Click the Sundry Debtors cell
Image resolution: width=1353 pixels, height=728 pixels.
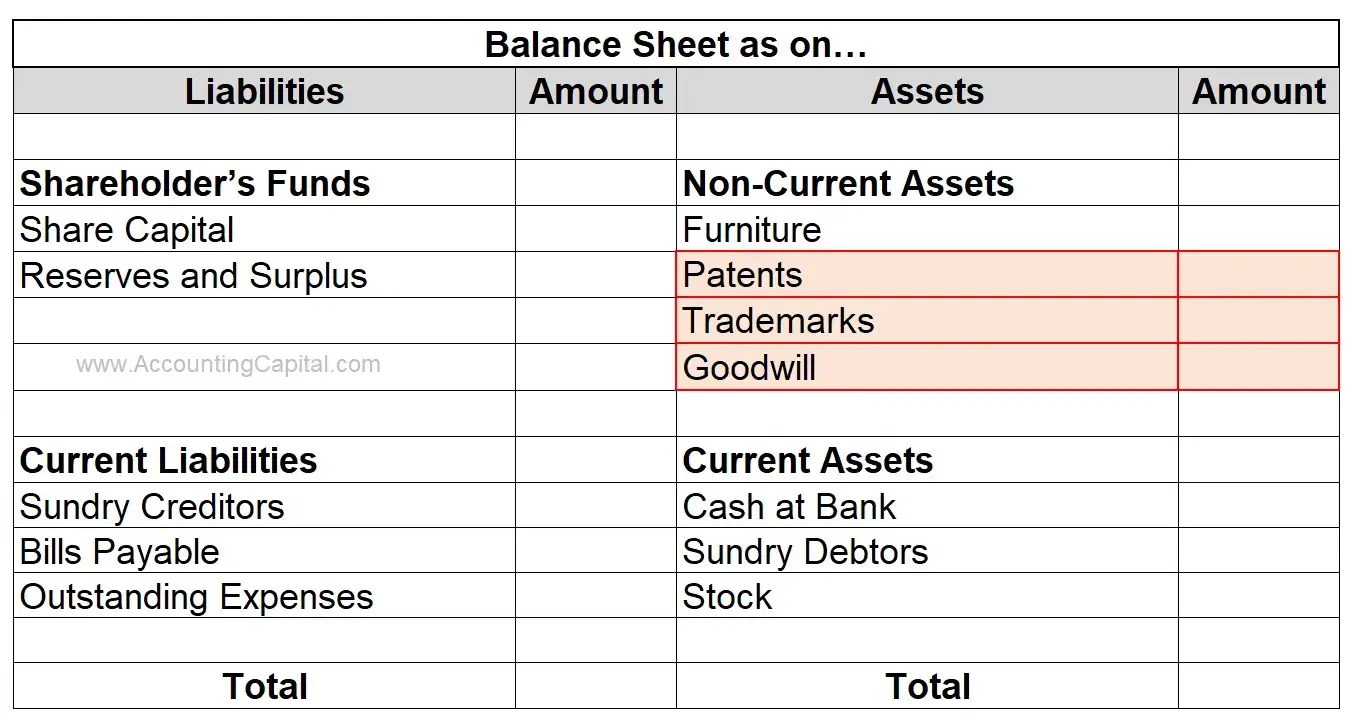[927, 551]
